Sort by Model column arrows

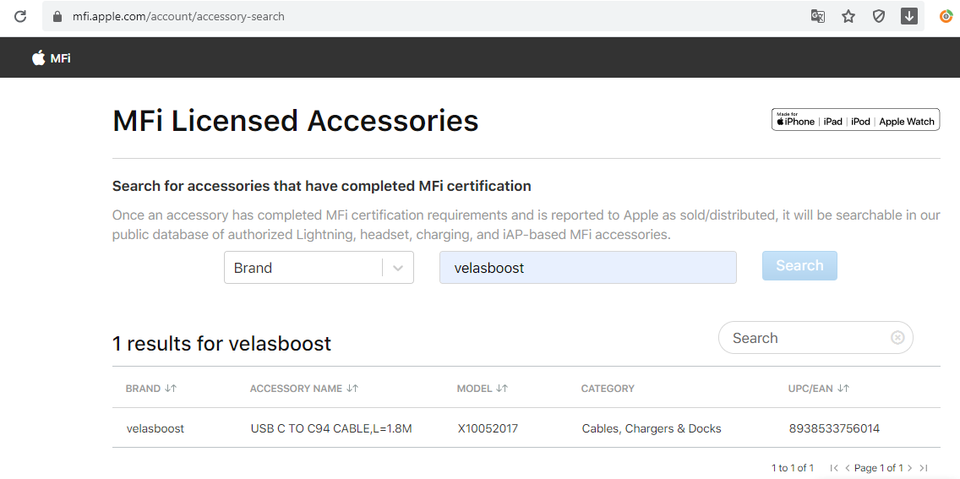coord(502,388)
